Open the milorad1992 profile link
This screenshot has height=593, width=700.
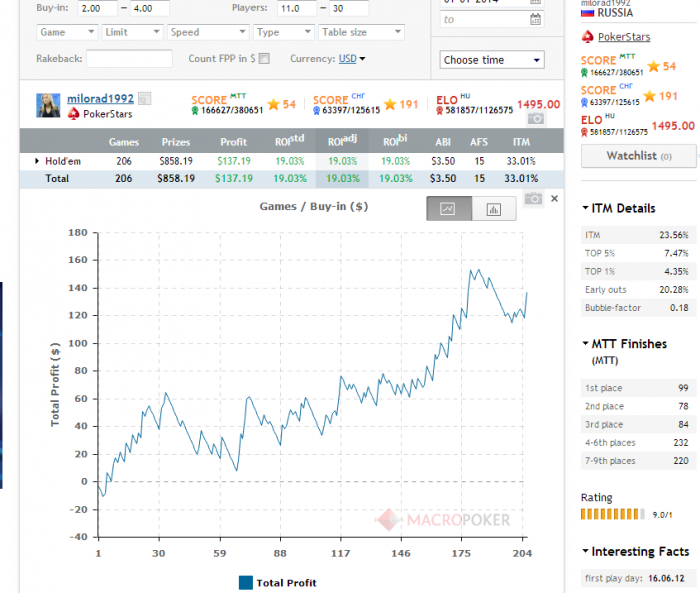(x=100, y=98)
